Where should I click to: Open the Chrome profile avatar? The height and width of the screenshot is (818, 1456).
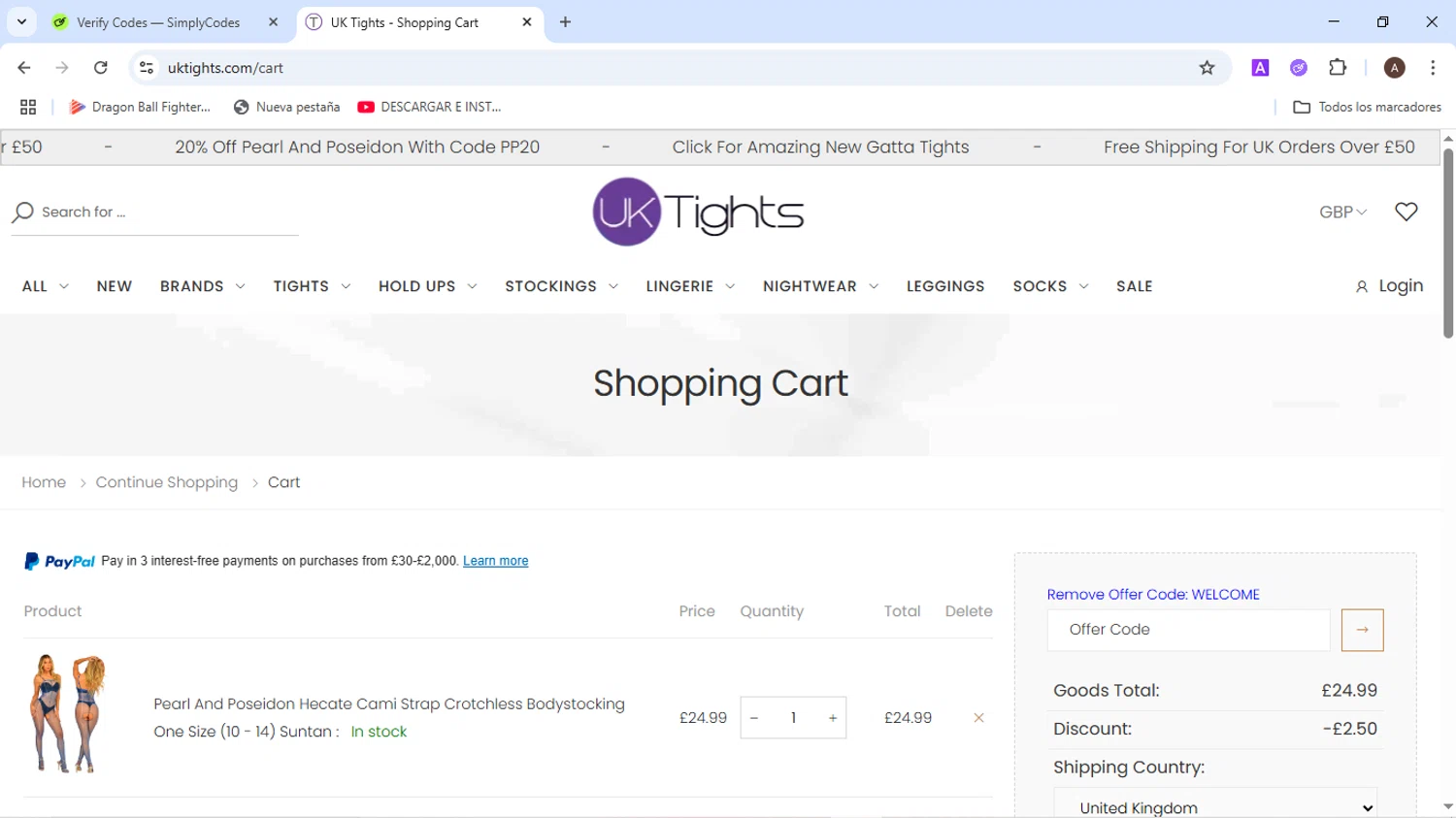[1395, 68]
